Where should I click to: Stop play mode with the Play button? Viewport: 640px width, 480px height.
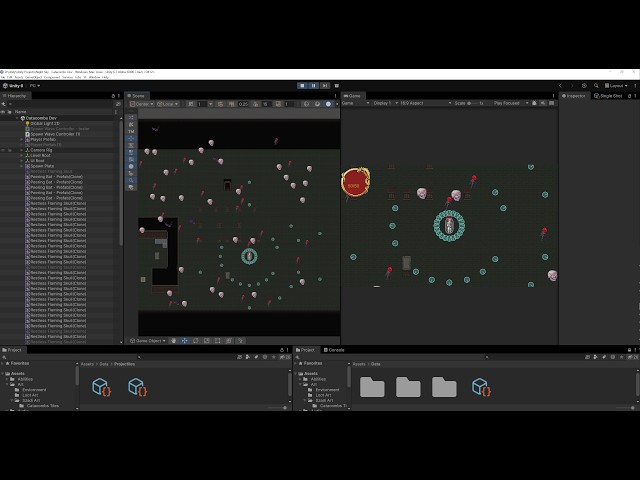(x=302, y=86)
